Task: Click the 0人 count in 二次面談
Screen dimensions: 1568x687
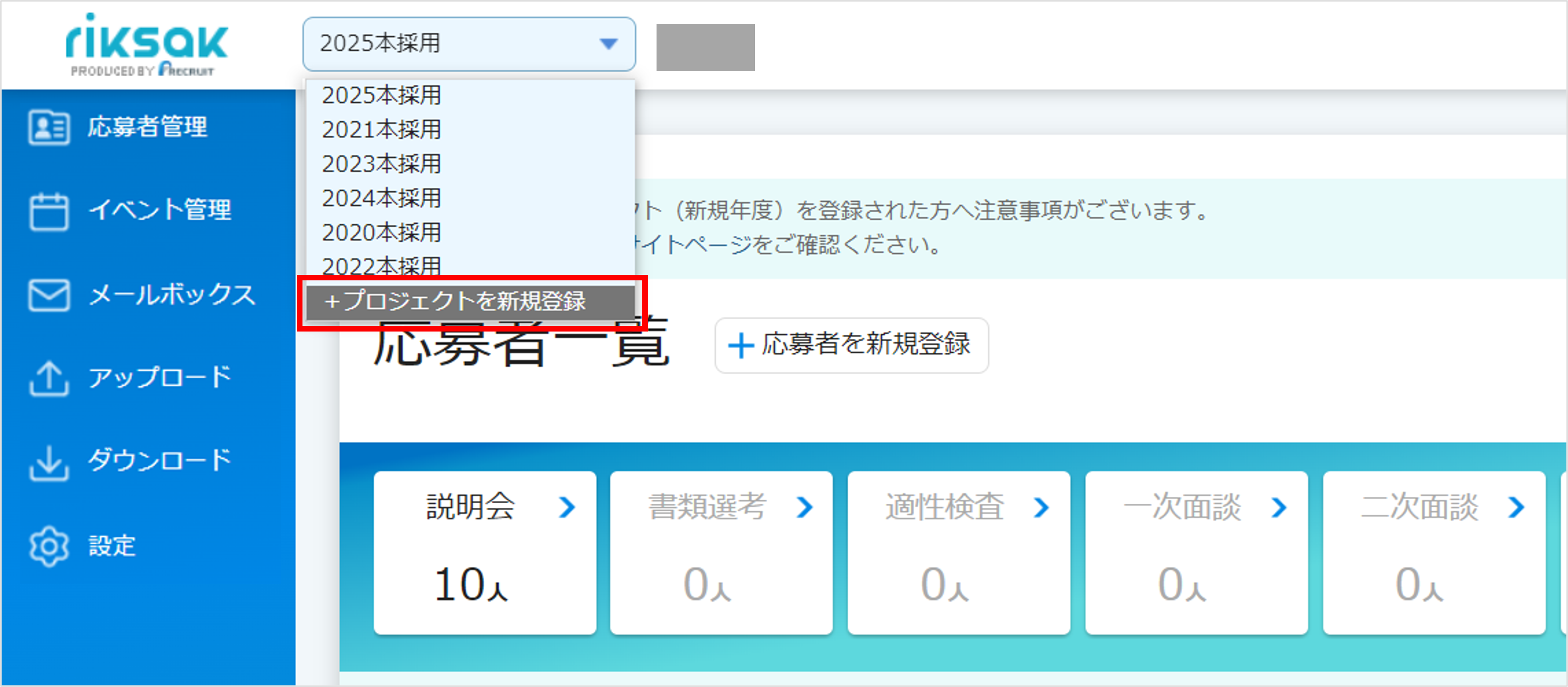Action: (x=1419, y=584)
